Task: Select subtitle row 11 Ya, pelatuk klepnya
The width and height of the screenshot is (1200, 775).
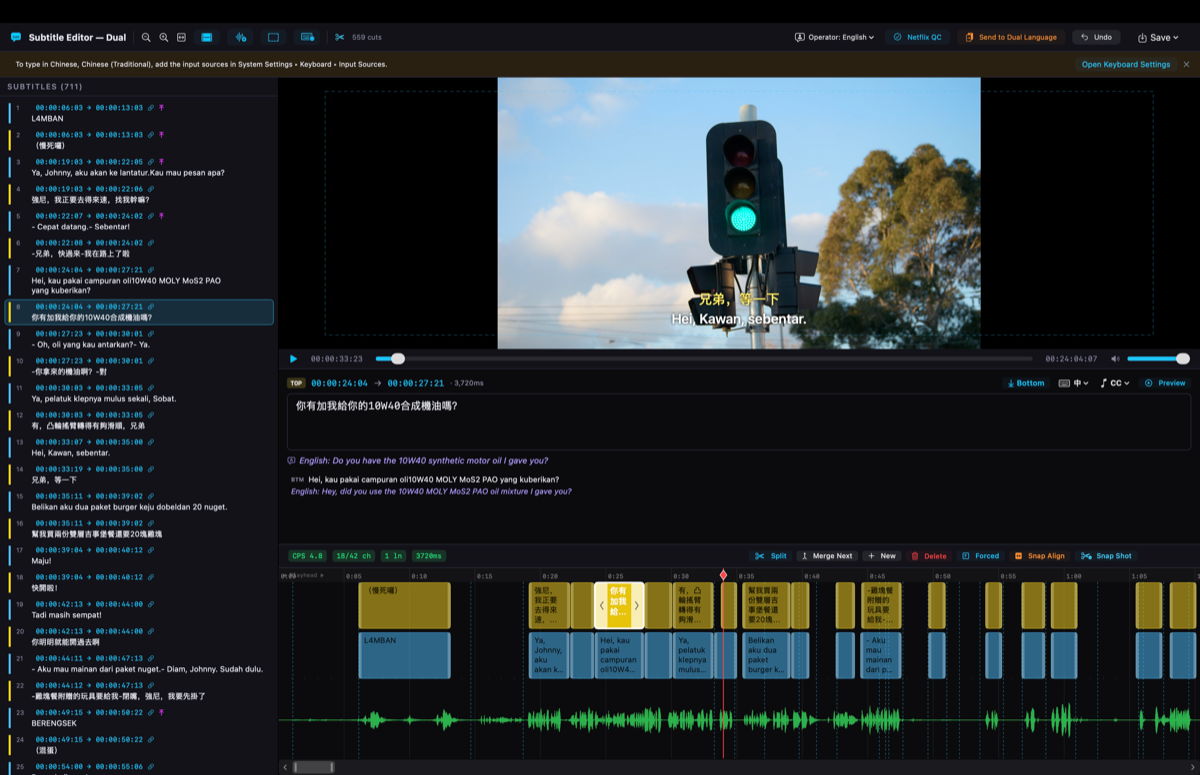Action: [139, 393]
